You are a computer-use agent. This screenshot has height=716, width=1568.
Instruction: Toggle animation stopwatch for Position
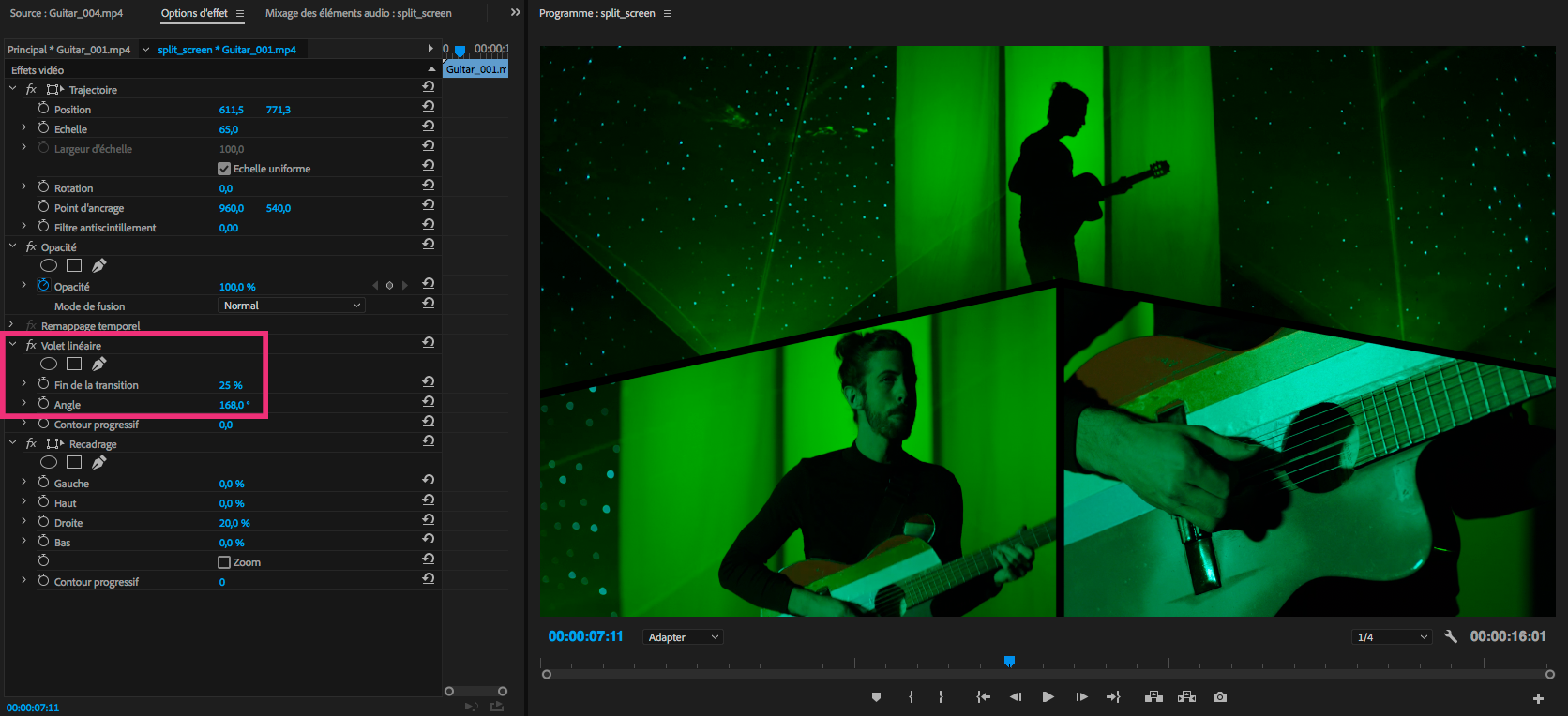point(43,109)
